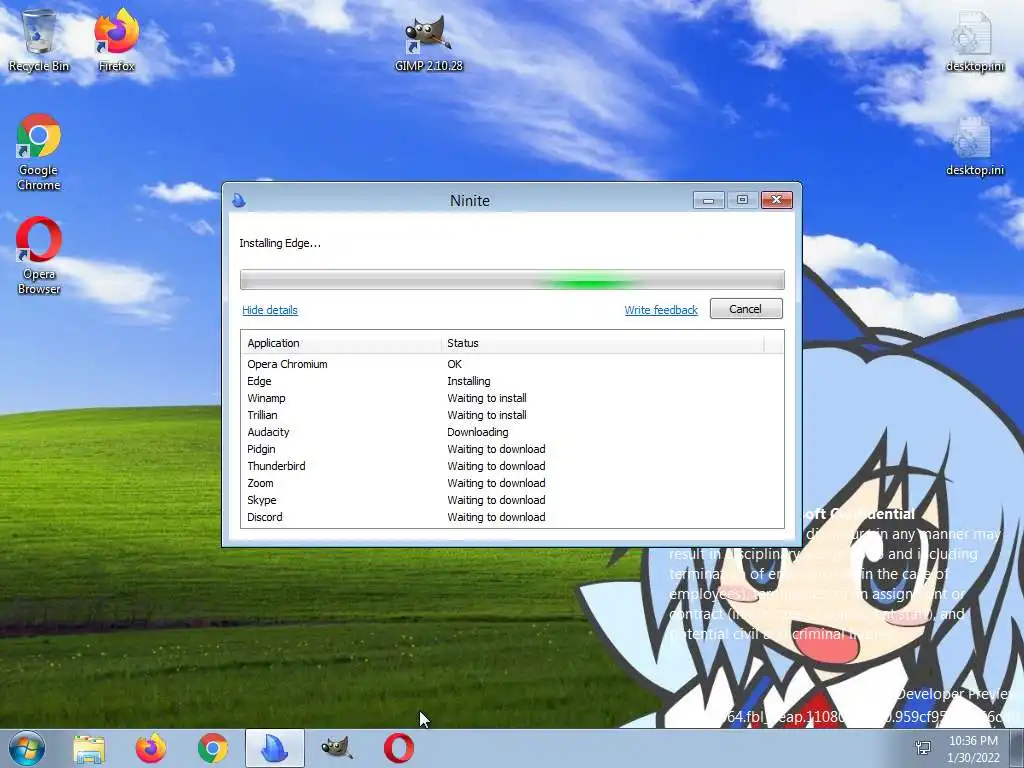The width and height of the screenshot is (1024, 768).
Task: Select the Skype application row
Action: coord(512,500)
